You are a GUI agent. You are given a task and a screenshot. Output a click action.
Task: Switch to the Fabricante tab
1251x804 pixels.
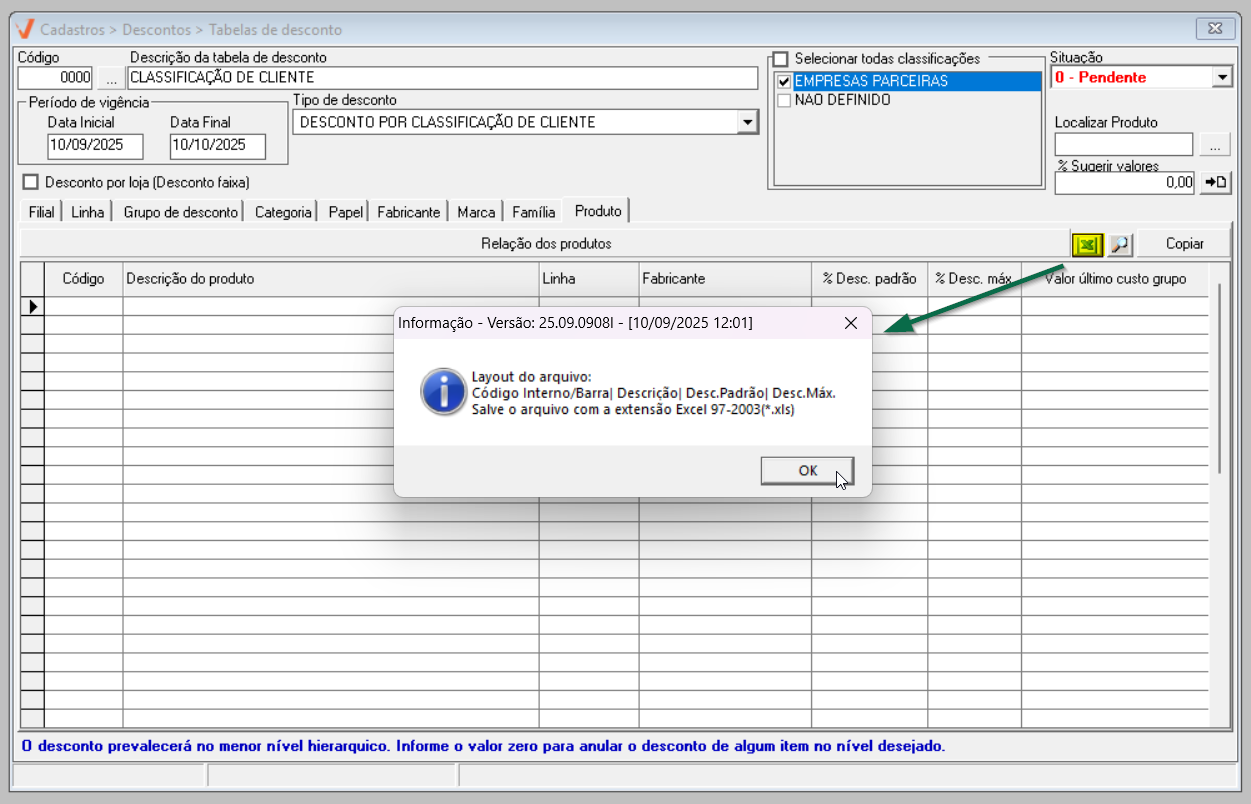(x=408, y=212)
